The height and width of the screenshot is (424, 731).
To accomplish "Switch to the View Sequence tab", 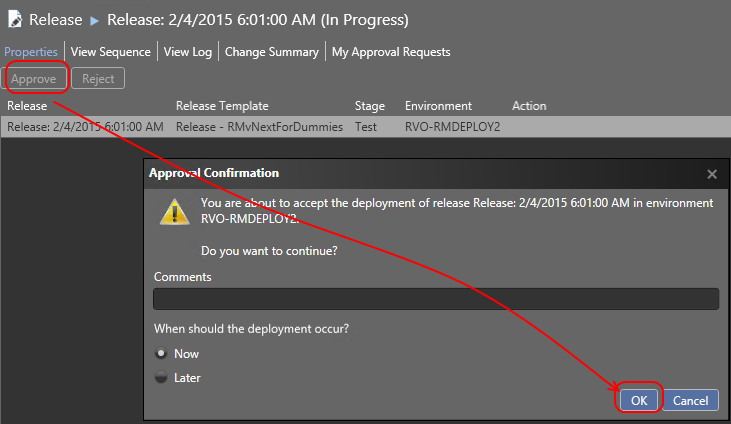I will click(x=111, y=52).
